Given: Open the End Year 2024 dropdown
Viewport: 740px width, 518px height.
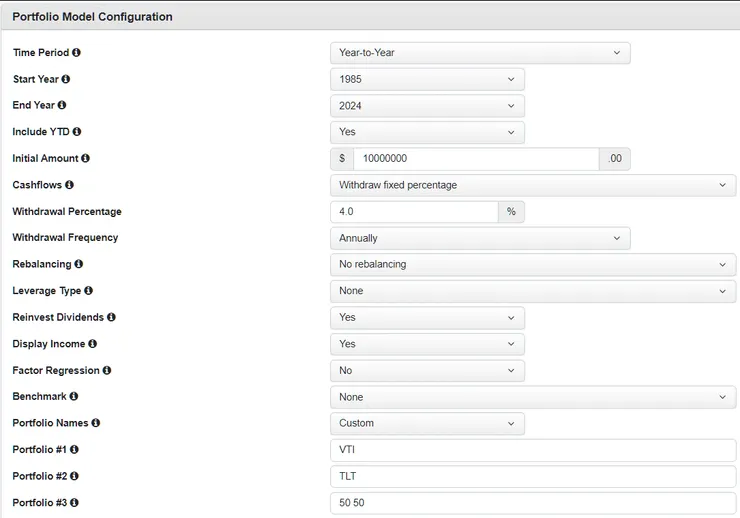Looking at the screenshot, I should [427, 106].
